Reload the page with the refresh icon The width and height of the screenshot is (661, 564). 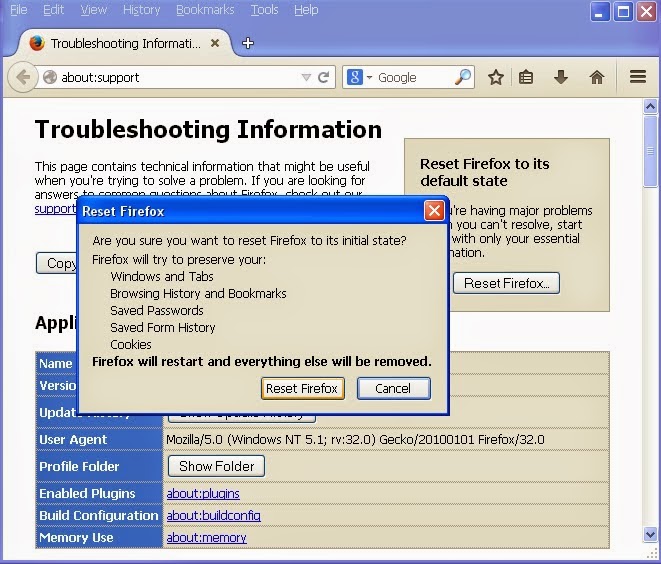coord(323,77)
